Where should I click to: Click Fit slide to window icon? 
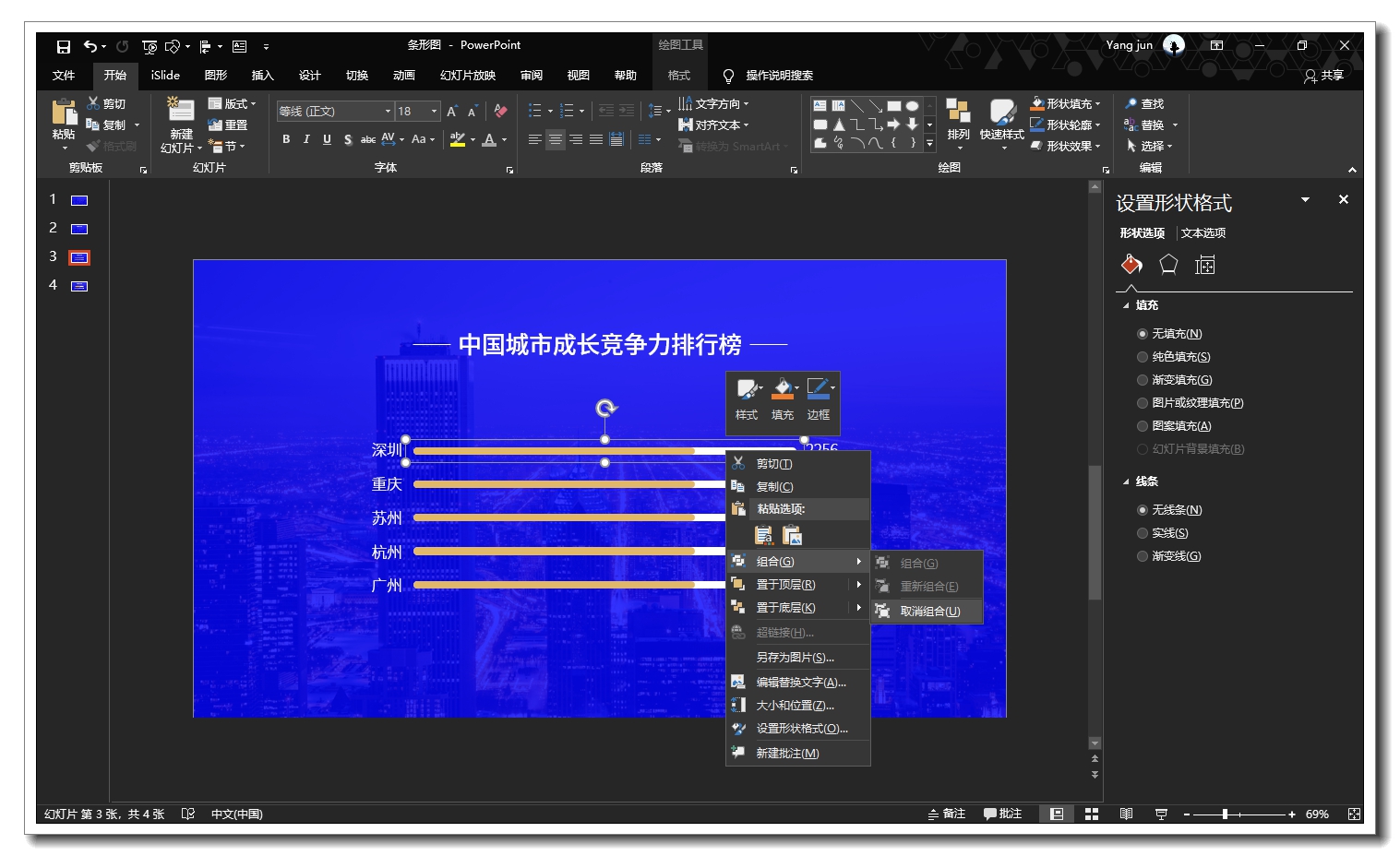tap(1354, 814)
